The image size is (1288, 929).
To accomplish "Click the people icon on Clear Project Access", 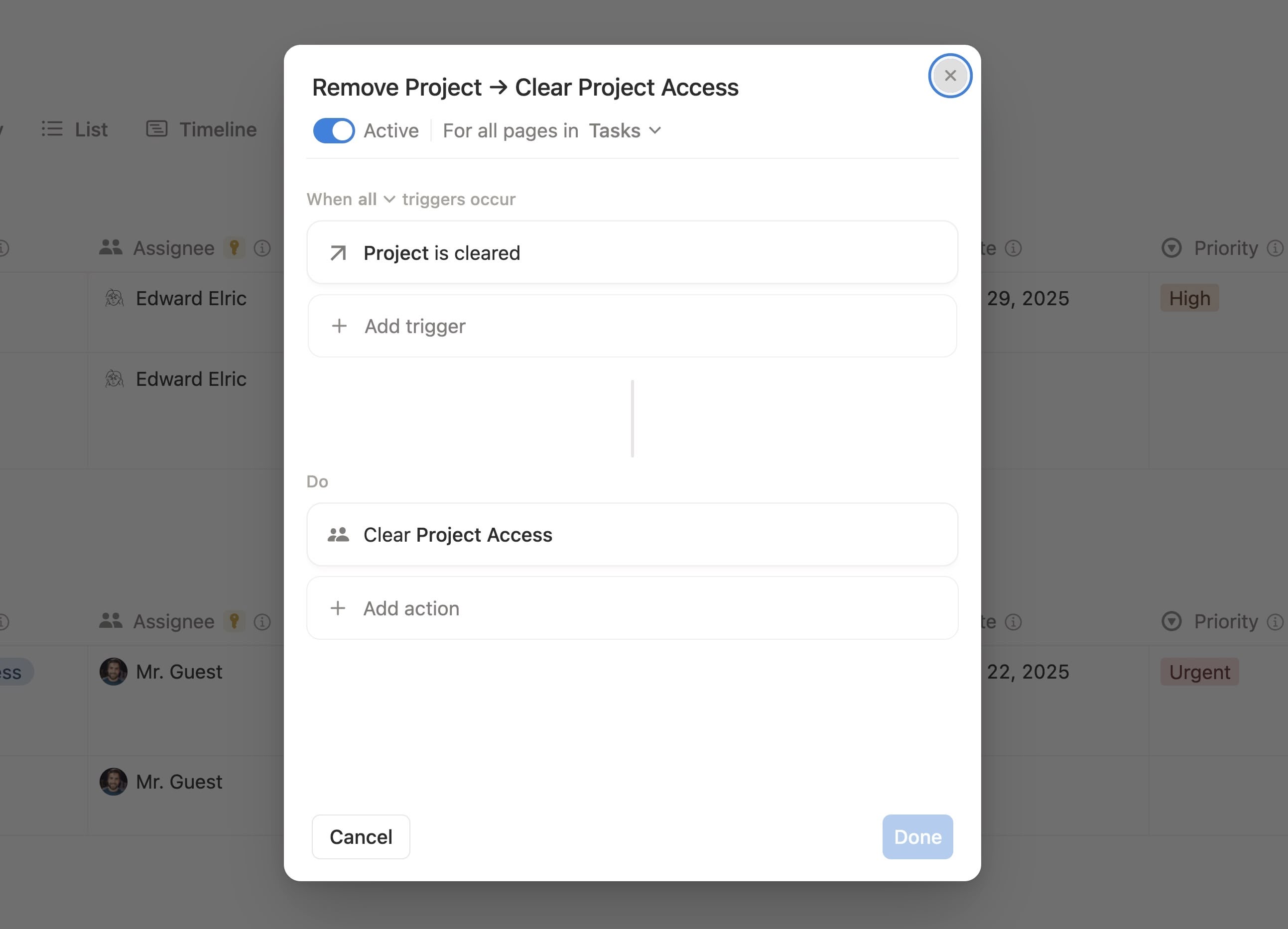I will click(338, 535).
